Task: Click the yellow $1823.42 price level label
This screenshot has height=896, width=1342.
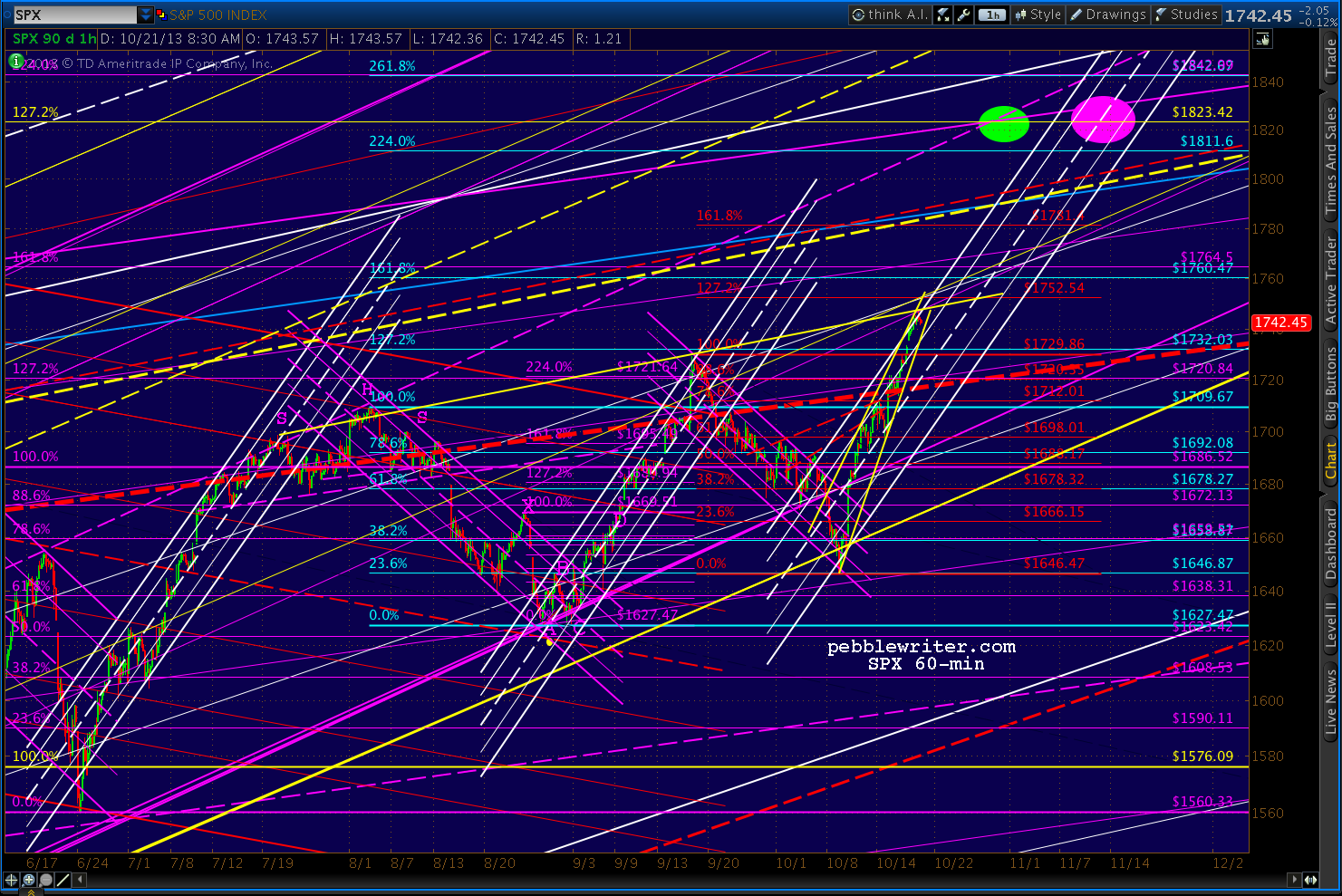Action: point(1202,112)
